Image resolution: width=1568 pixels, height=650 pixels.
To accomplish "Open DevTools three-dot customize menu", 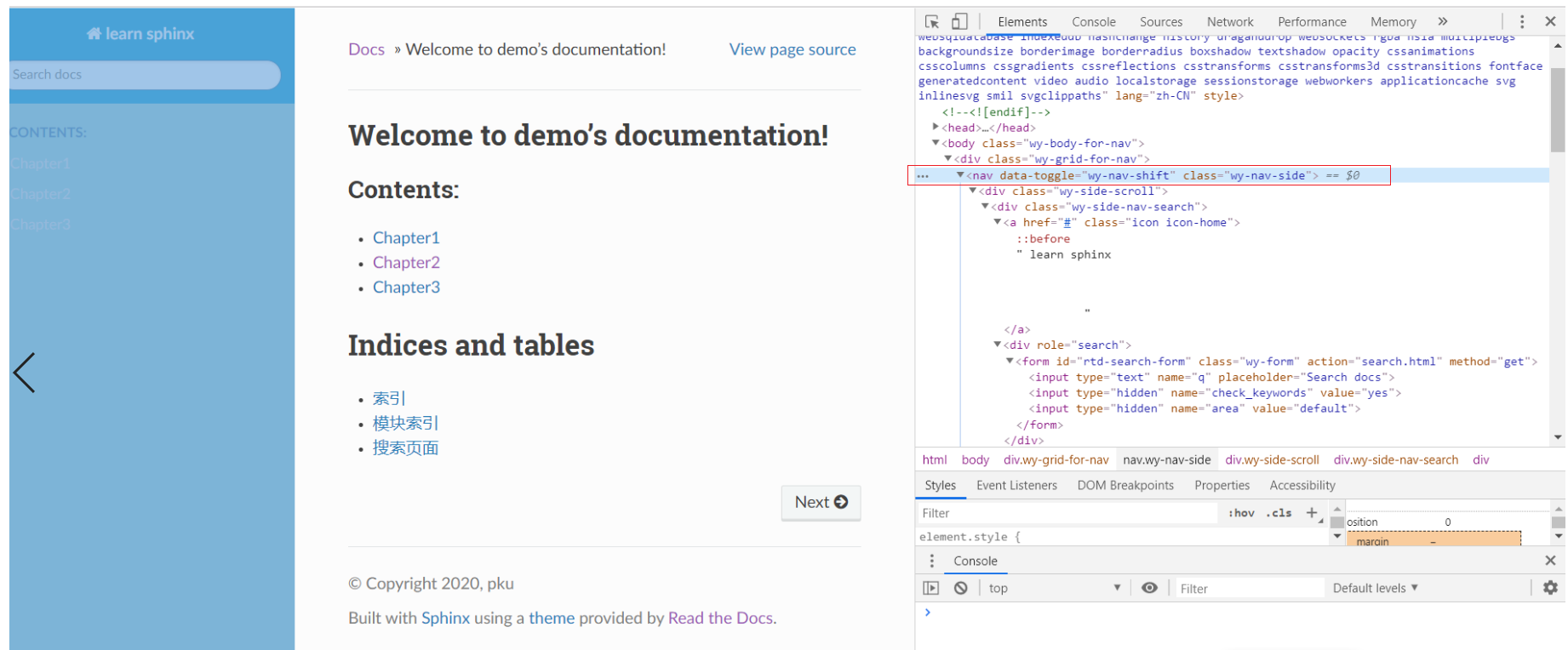I will click(x=1522, y=22).
